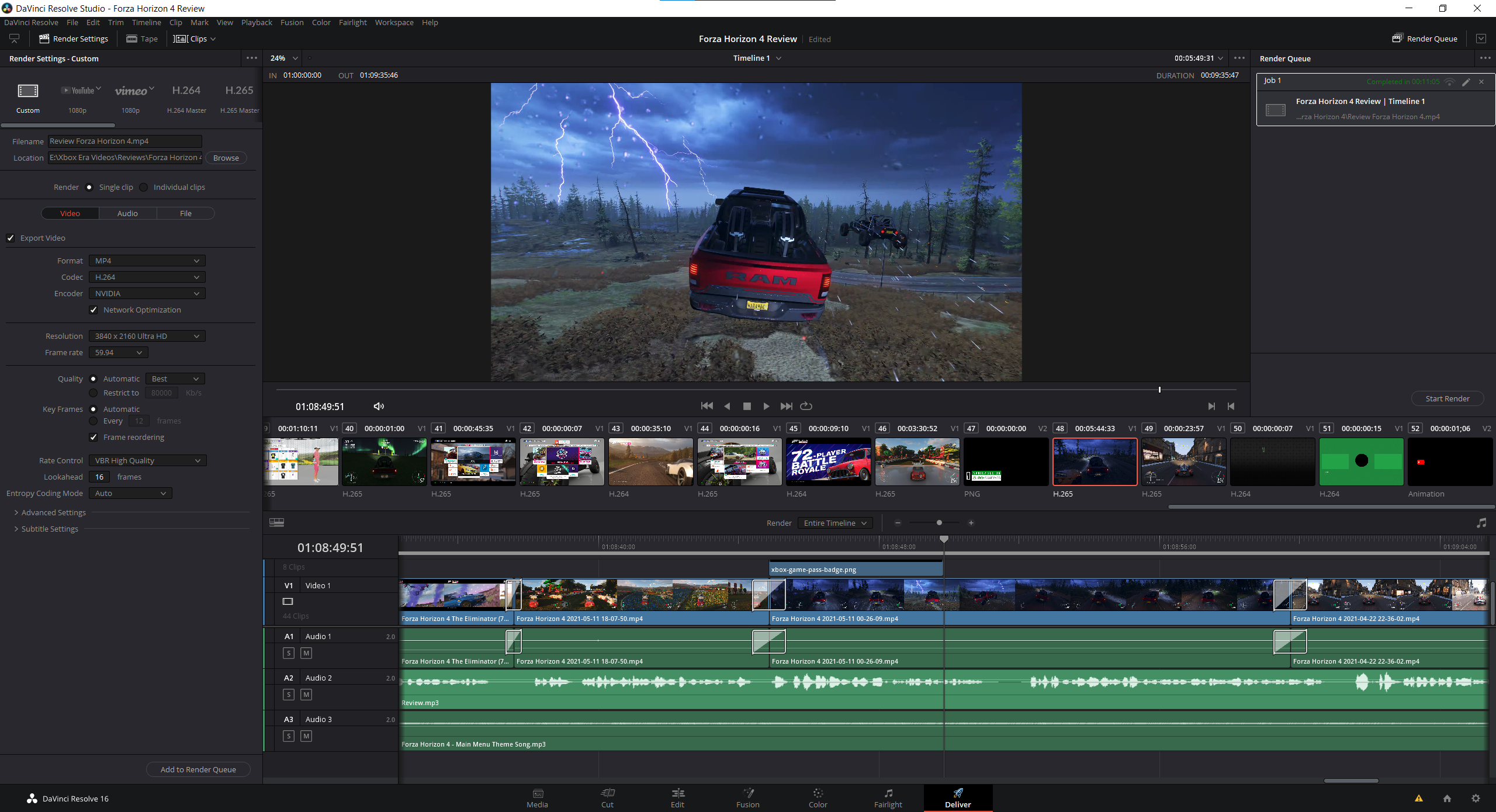Jump to last frame in viewer

(787, 406)
